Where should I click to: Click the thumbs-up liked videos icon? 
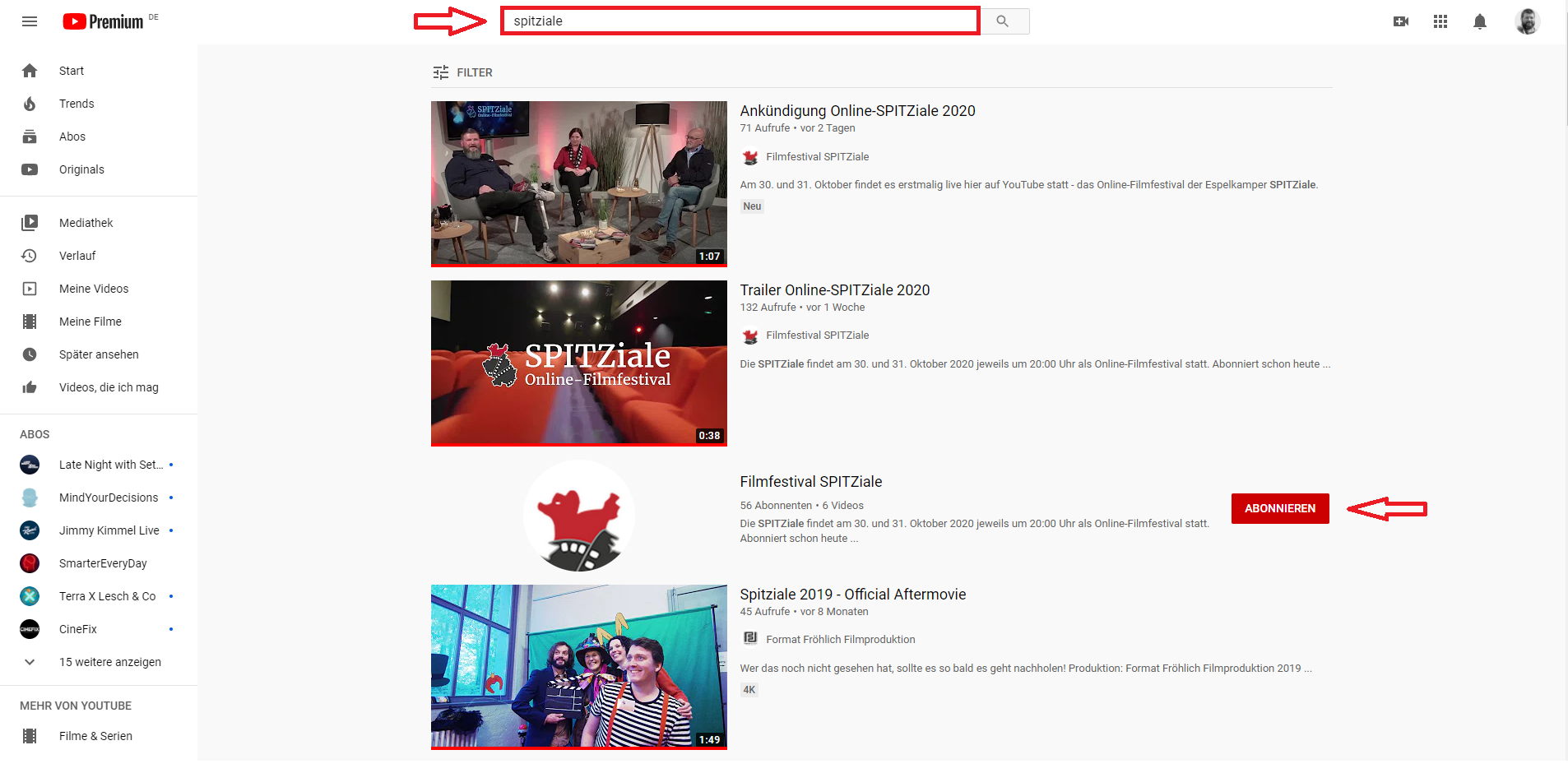tap(30, 387)
